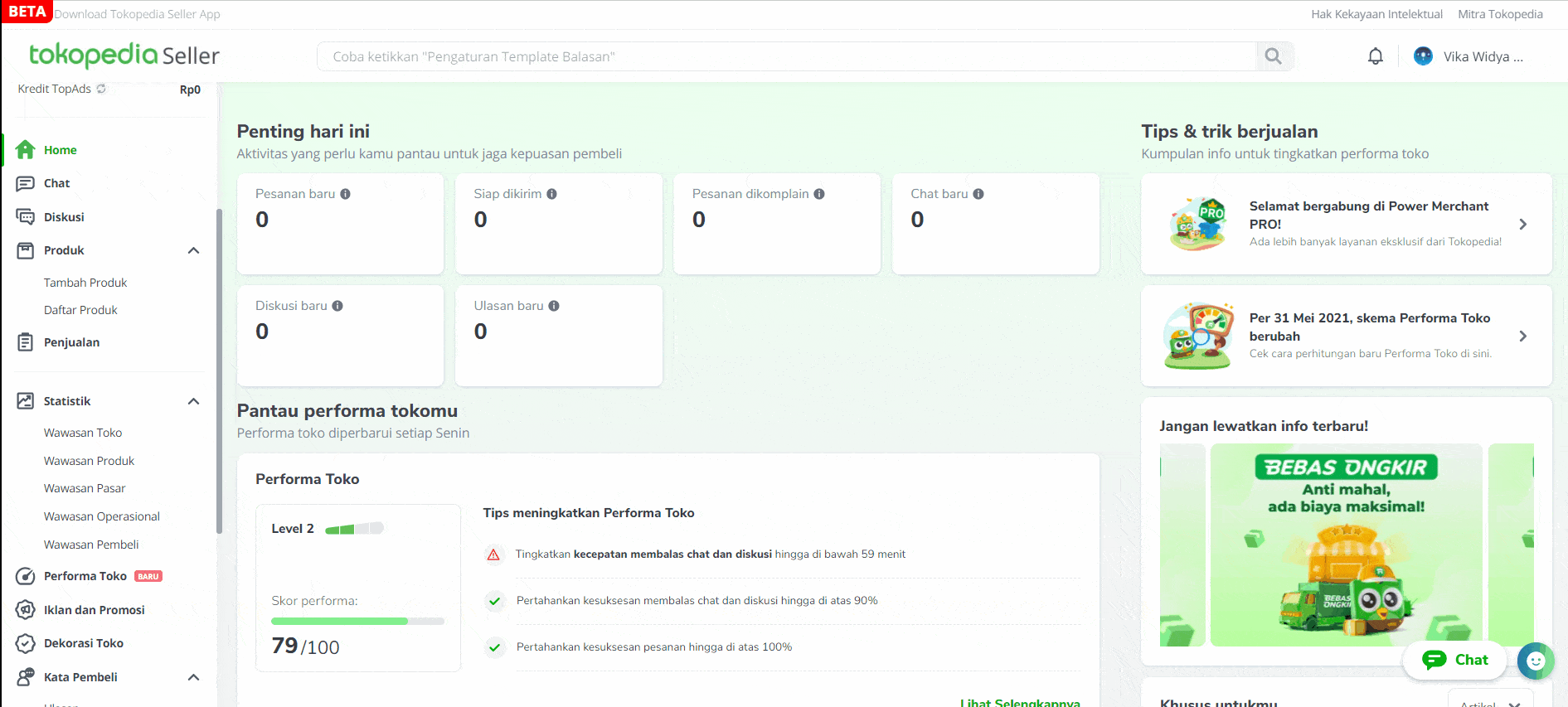The width and height of the screenshot is (1568, 707).
Task: Collapse the Statistik menu chevron
Action: (193, 401)
